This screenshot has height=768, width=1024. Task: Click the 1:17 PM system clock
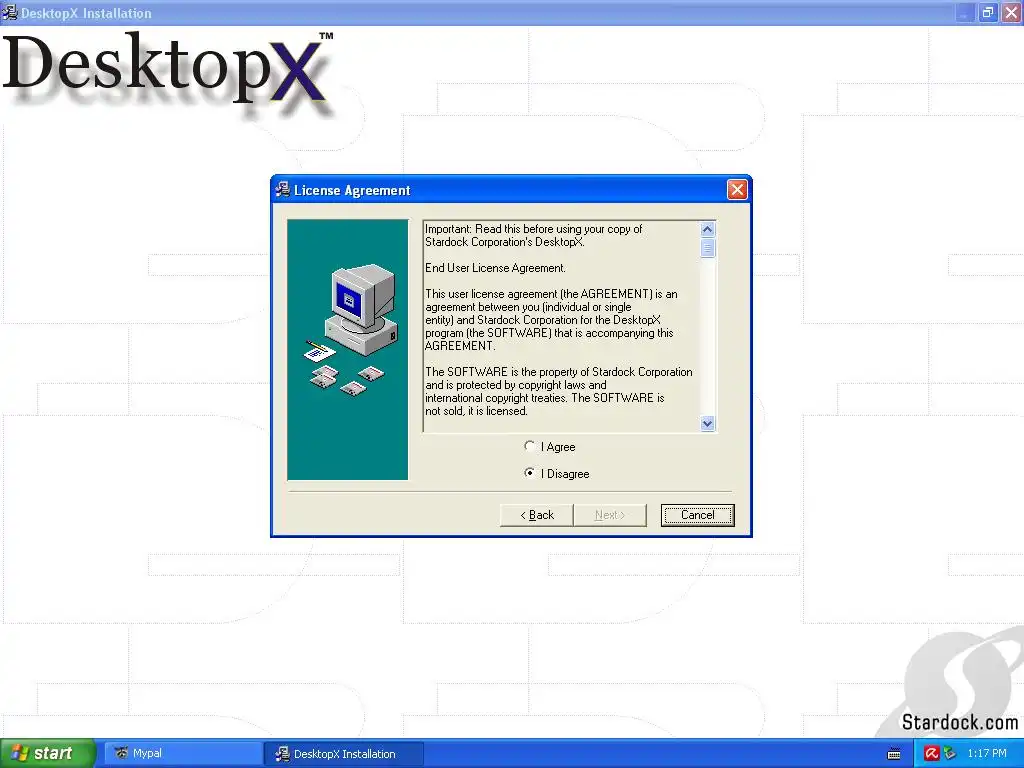point(987,754)
